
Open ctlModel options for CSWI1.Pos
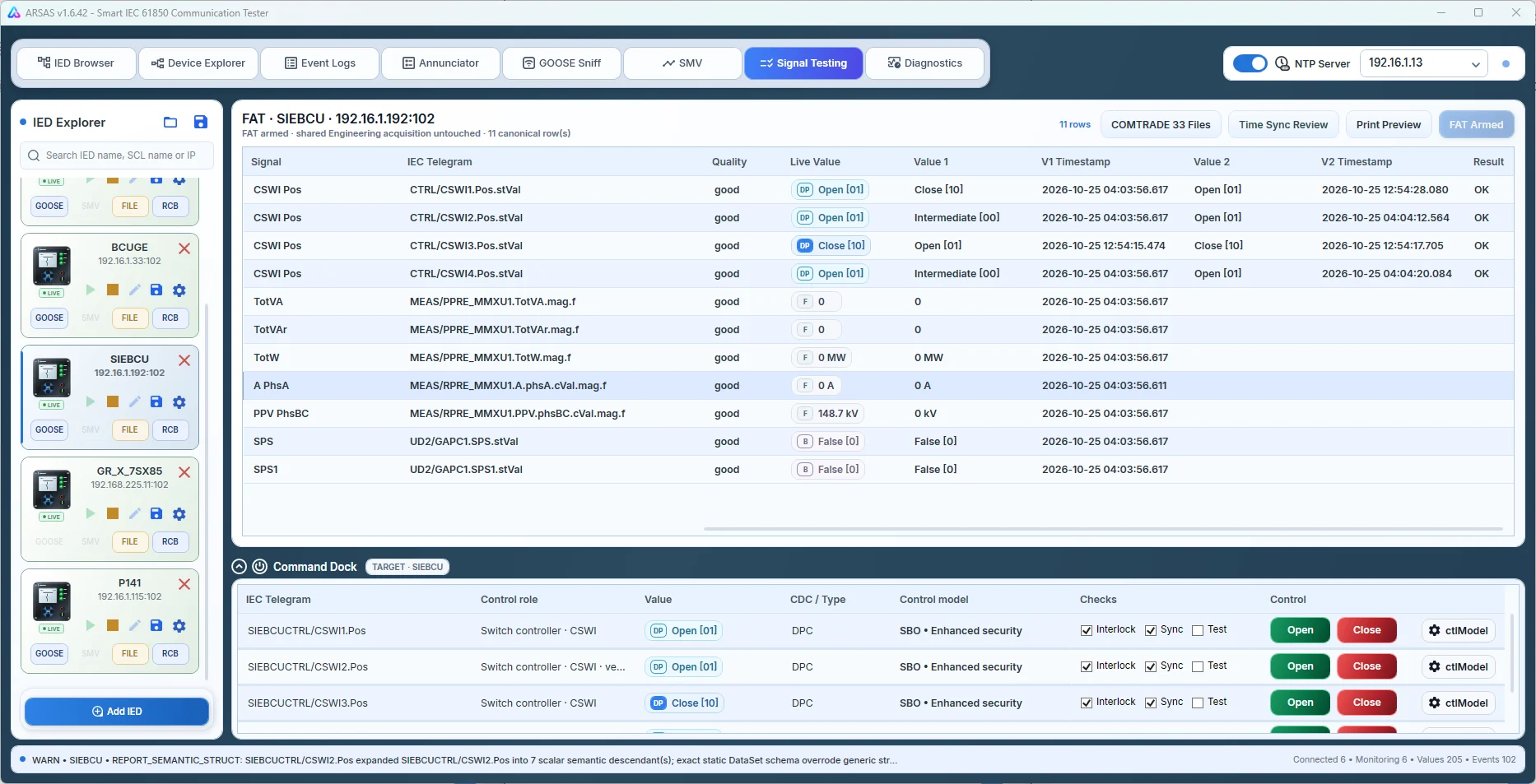[1459, 630]
